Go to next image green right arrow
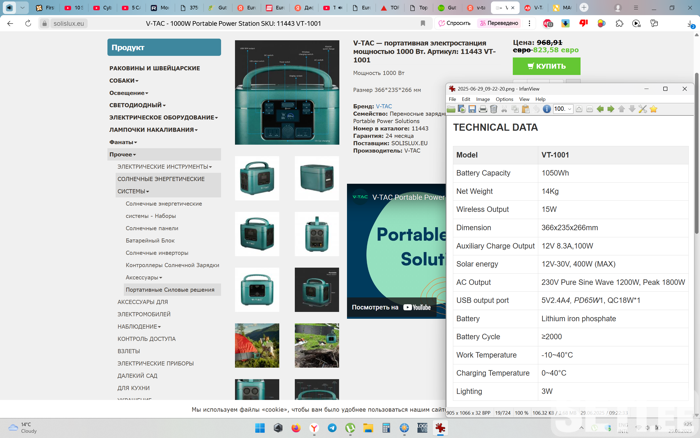Viewport: 700px width, 438px height. (x=611, y=109)
